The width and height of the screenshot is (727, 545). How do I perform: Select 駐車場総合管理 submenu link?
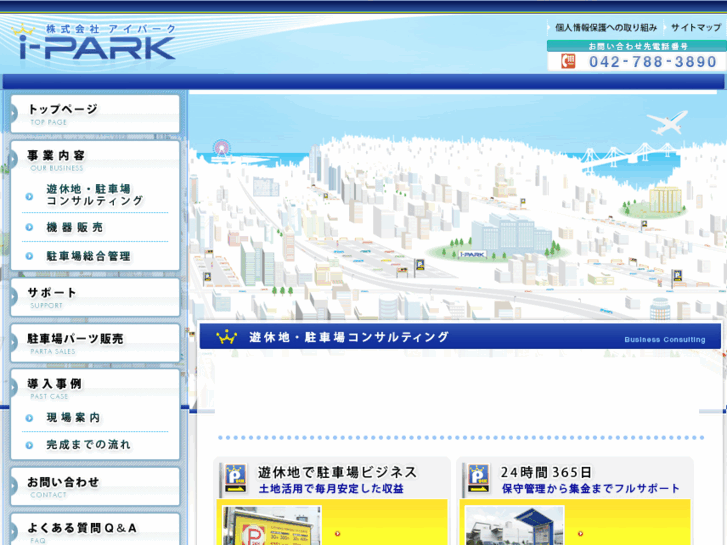coord(88,256)
